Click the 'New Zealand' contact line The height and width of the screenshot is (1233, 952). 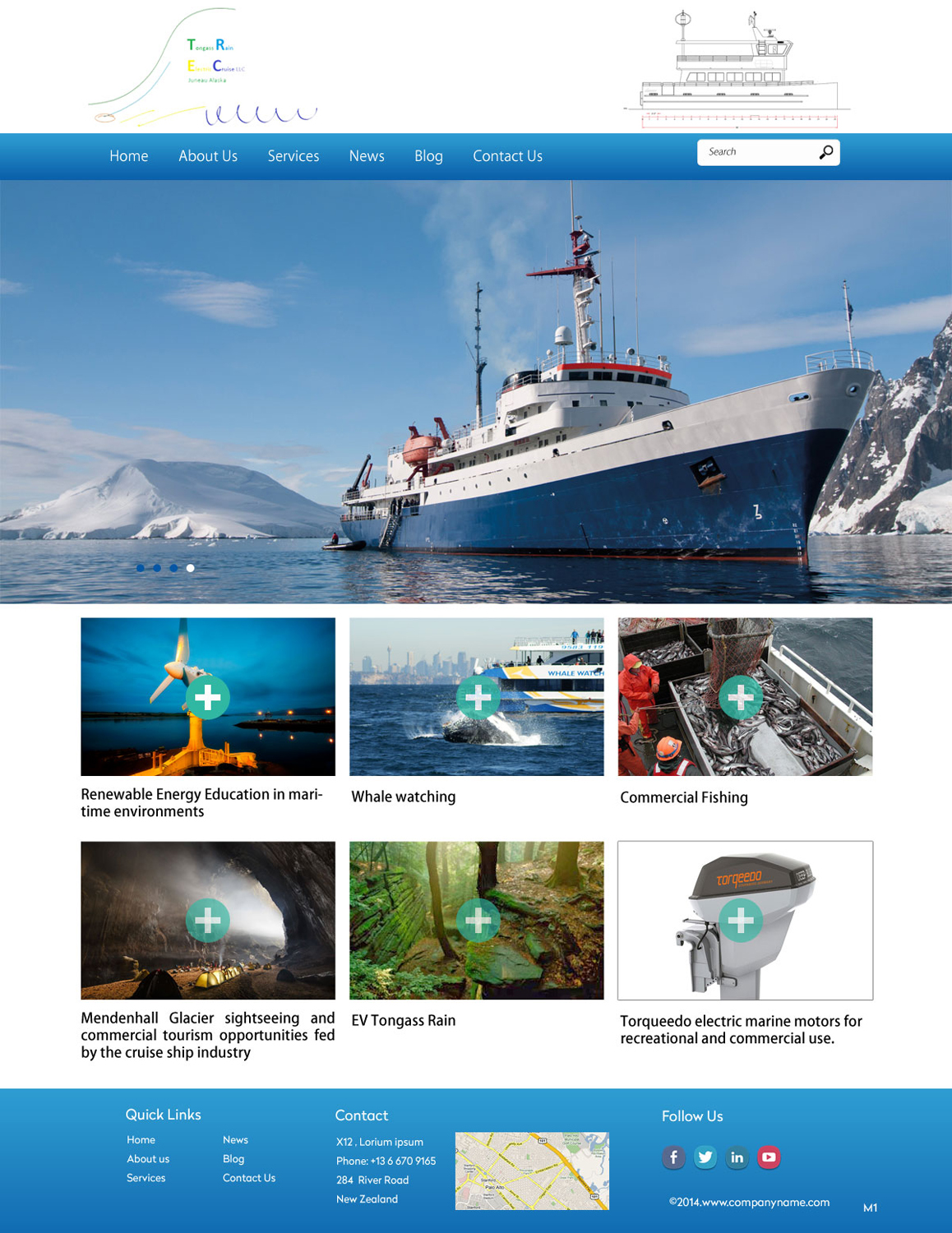(367, 1198)
